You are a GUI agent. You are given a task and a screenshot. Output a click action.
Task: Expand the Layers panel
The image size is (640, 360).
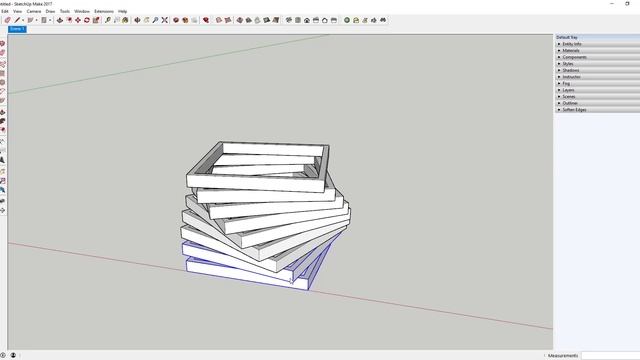pyautogui.click(x=597, y=90)
